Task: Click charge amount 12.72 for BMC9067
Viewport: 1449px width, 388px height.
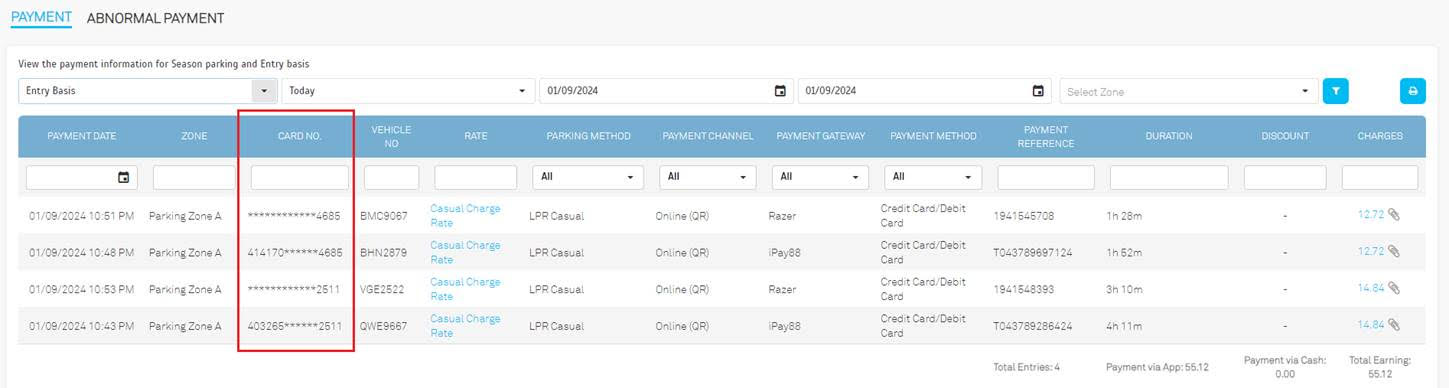Action: click(x=1371, y=215)
